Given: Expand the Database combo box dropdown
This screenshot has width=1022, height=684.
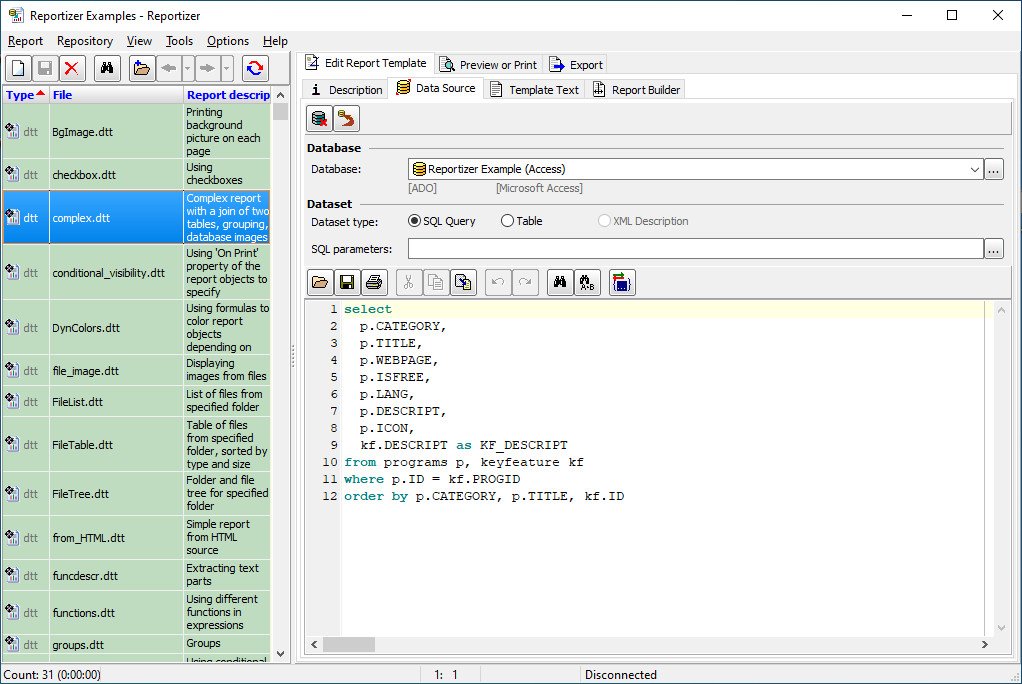Looking at the screenshot, I should coord(975,170).
